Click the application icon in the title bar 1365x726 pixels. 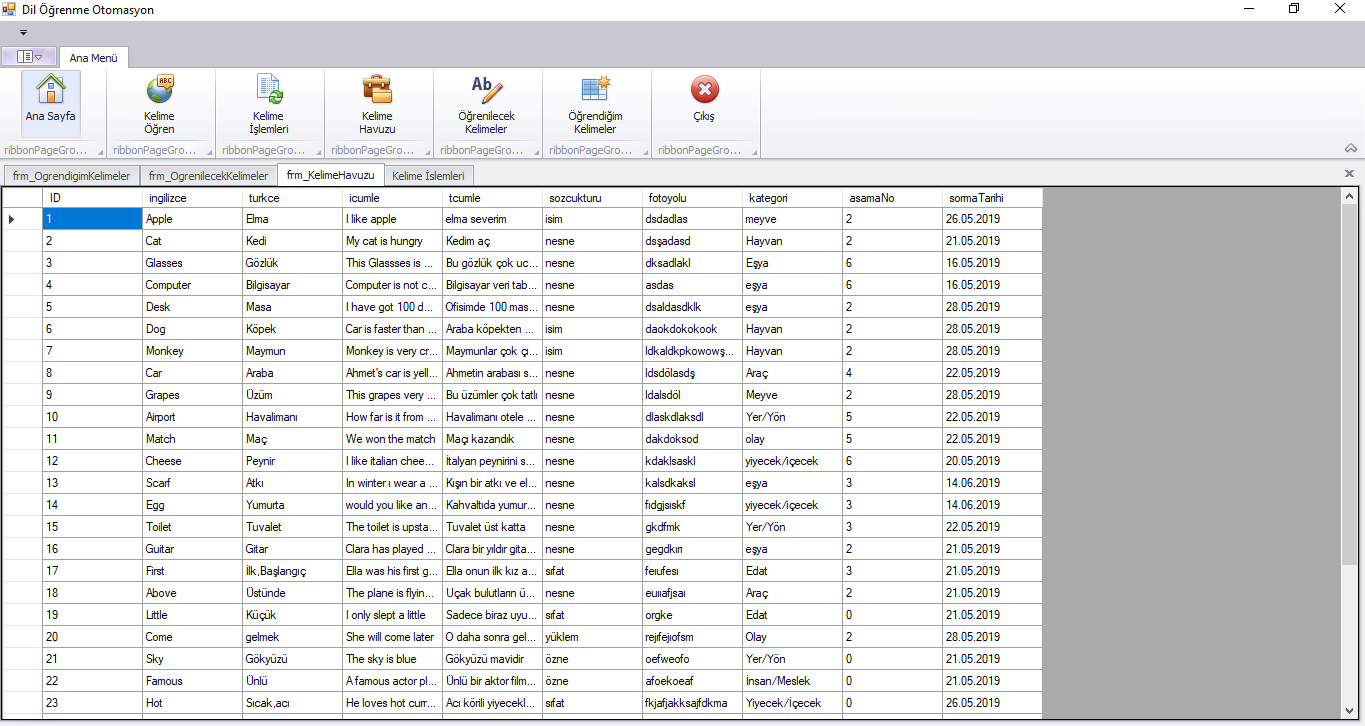click(x=10, y=9)
